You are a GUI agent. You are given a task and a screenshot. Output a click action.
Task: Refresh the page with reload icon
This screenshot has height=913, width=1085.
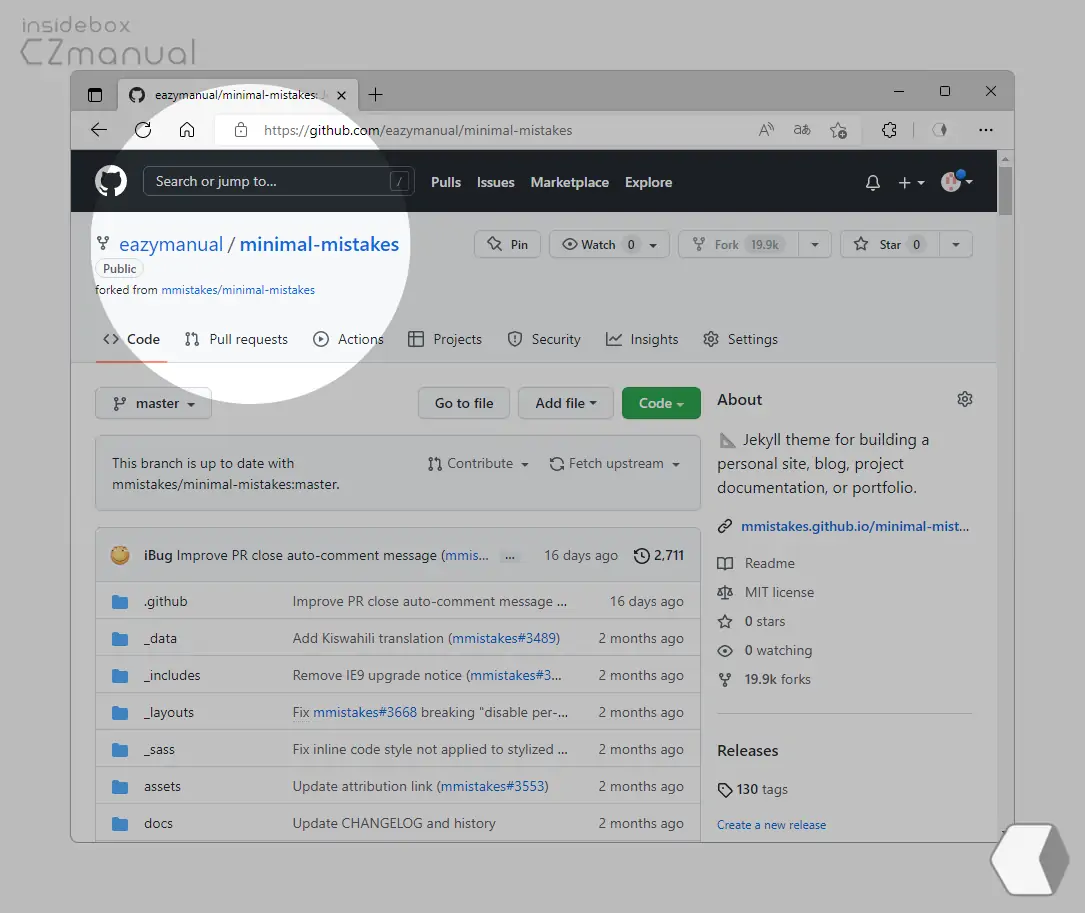143,130
